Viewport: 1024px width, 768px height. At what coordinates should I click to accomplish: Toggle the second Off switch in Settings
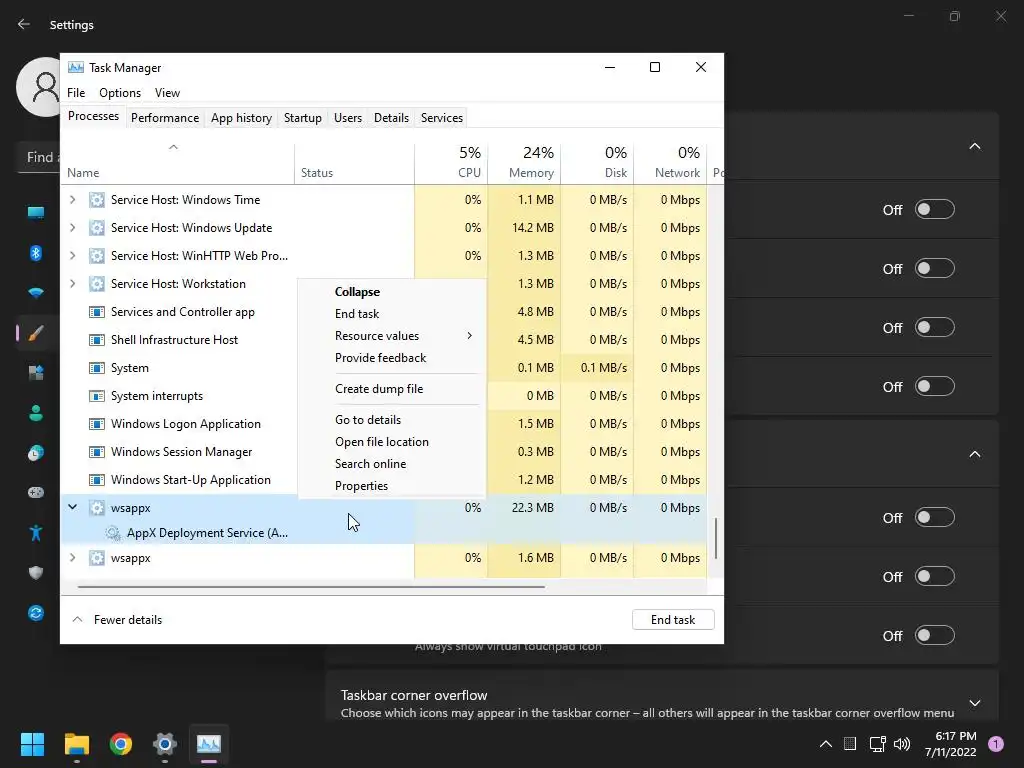pyautogui.click(x=935, y=268)
